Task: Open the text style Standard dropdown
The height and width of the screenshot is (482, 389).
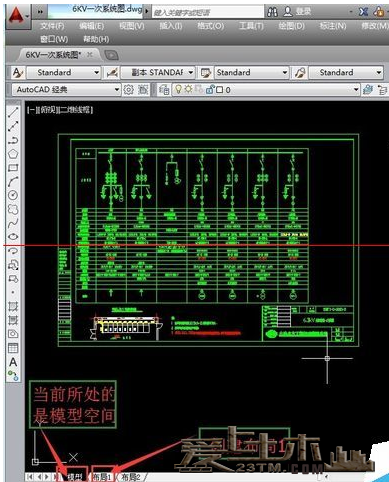Action: 97,72
